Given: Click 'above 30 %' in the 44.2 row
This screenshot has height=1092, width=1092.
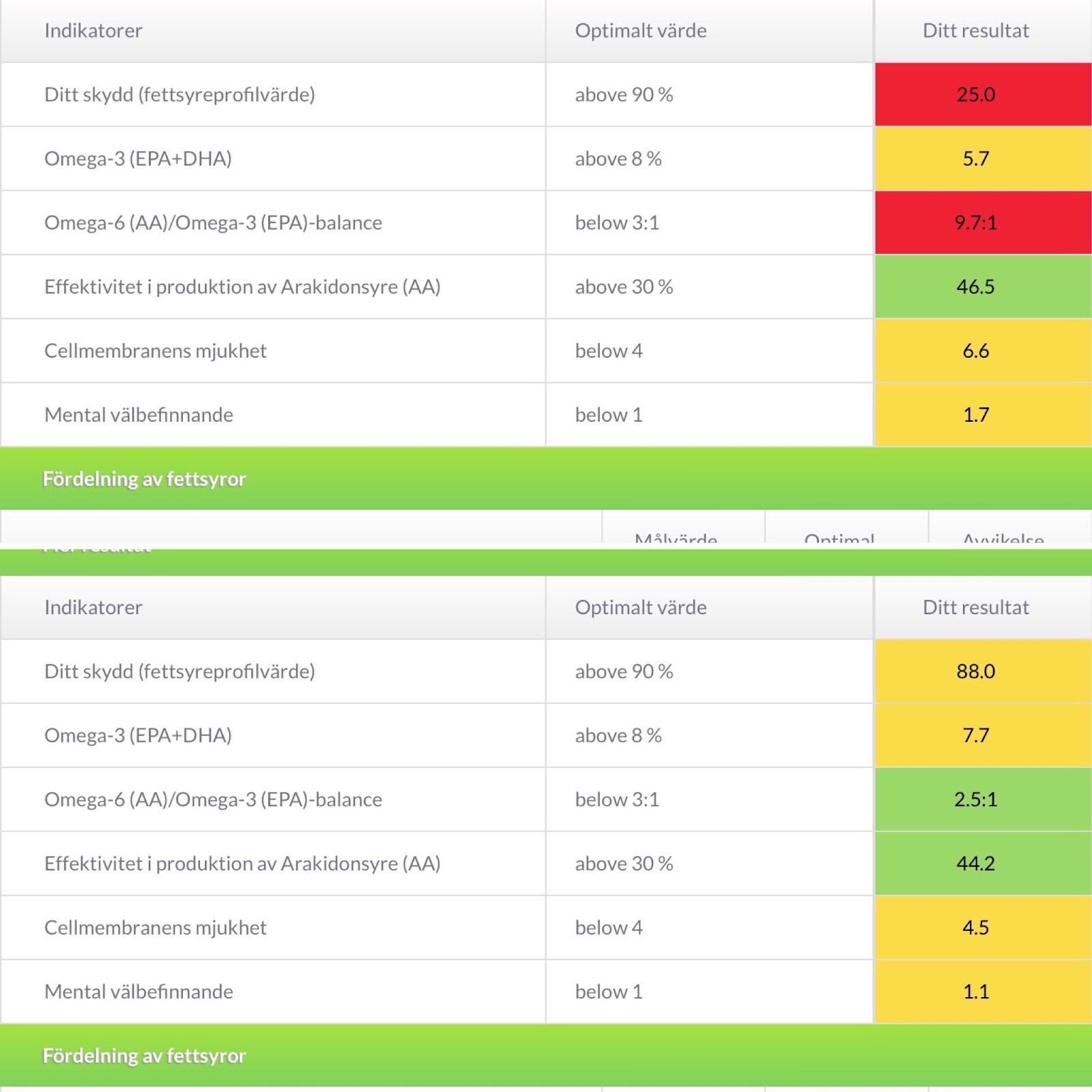Looking at the screenshot, I should (x=624, y=864).
